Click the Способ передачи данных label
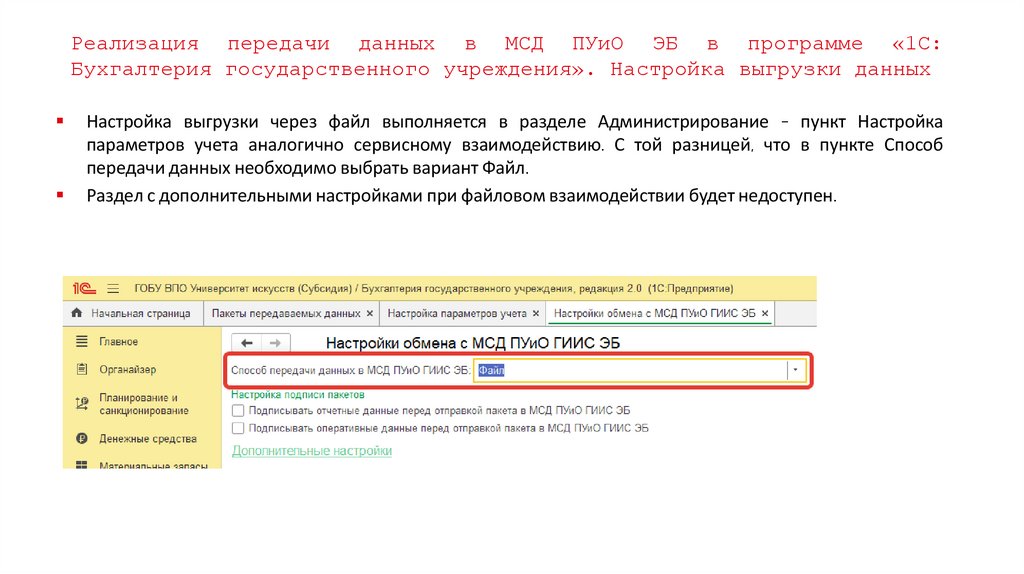1024x574 pixels. (x=351, y=370)
